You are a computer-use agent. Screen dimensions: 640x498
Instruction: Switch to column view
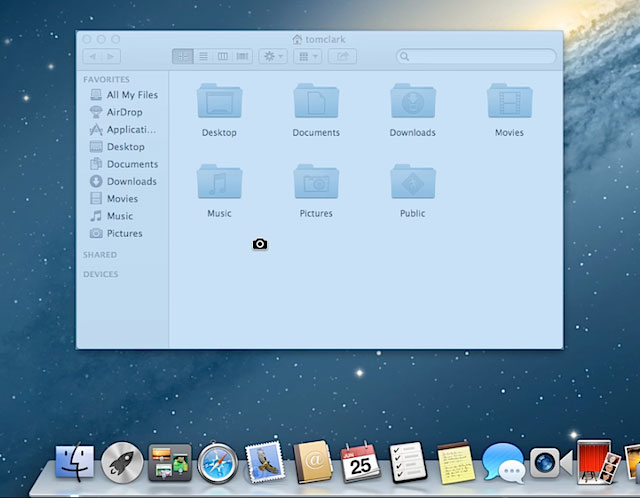[222, 56]
